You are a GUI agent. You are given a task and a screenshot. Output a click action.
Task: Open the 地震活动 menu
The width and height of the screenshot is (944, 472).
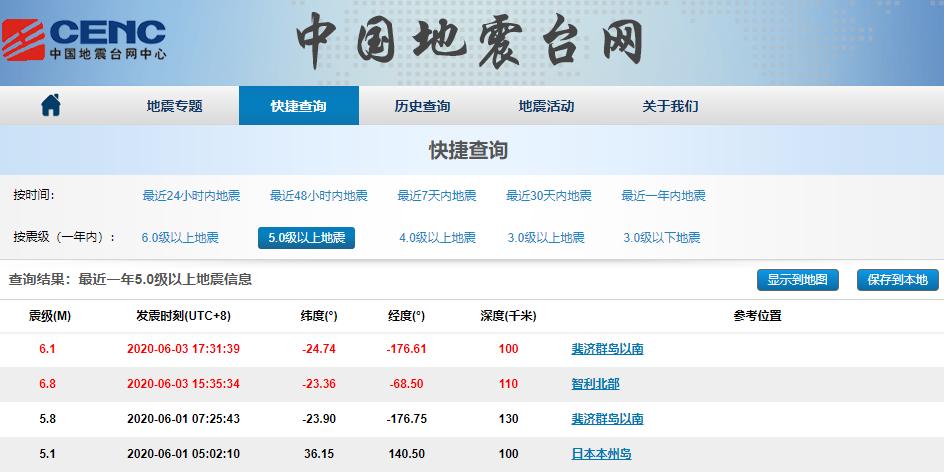[546, 107]
